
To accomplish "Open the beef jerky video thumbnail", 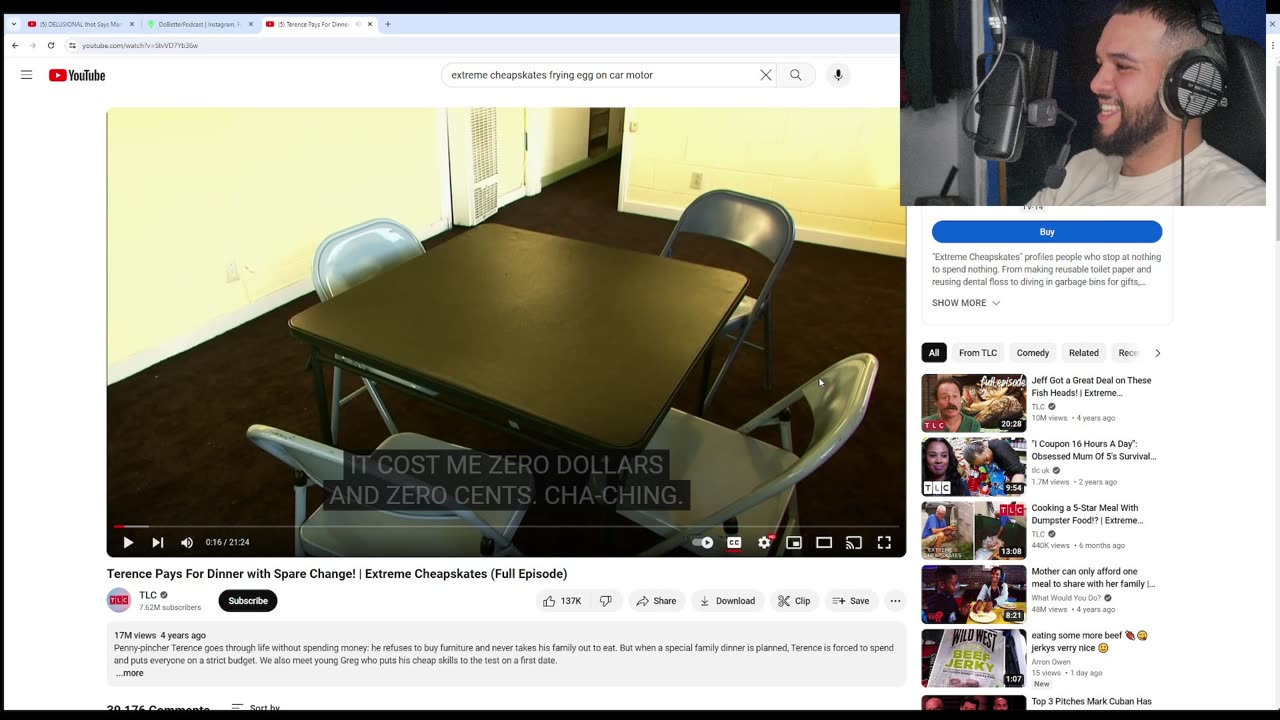I will [x=974, y=658].
